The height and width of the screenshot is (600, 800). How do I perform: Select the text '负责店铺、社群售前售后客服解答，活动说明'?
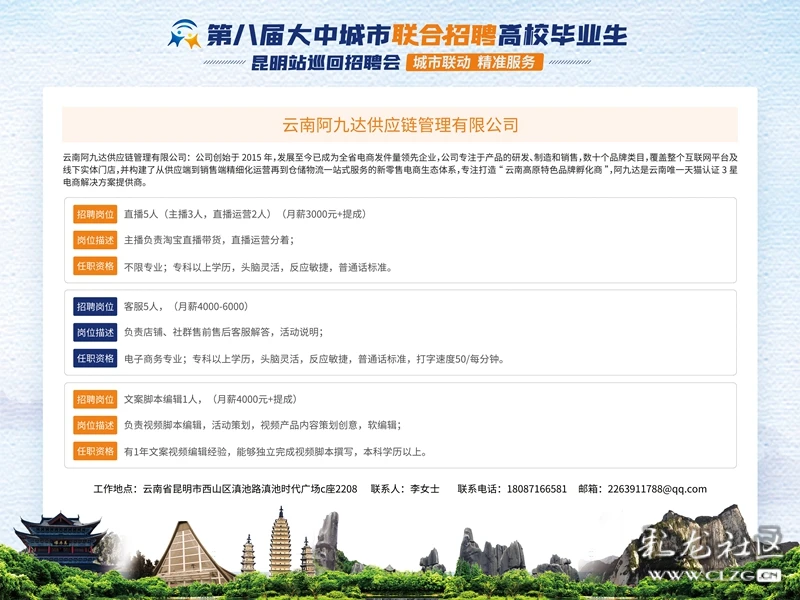(223, 333)
